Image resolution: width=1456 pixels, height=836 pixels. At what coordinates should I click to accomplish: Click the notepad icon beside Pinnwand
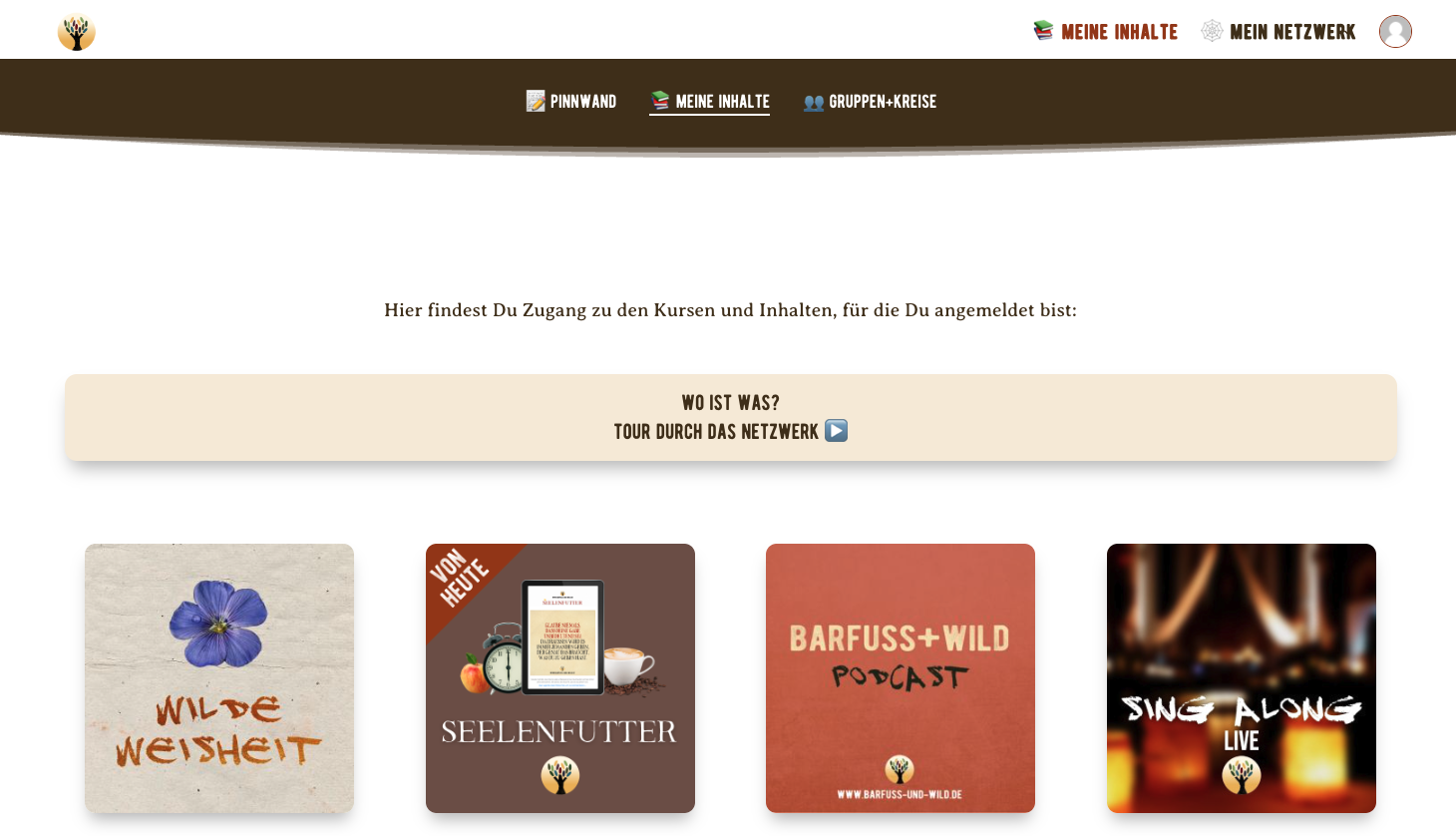[536, 101]
